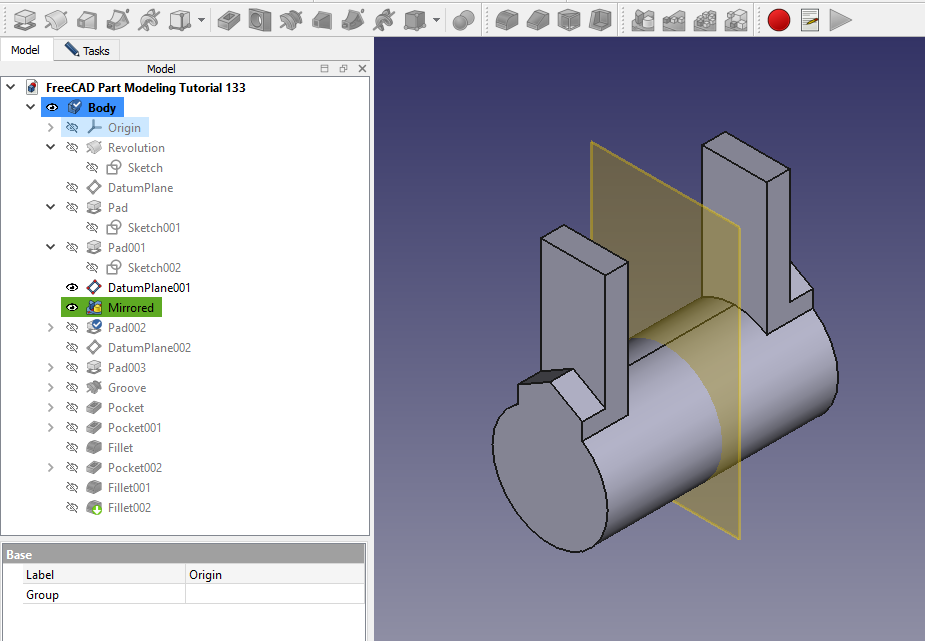Expand the Pocket002 tree node
The image size is (925, 641).
[51, 468]
